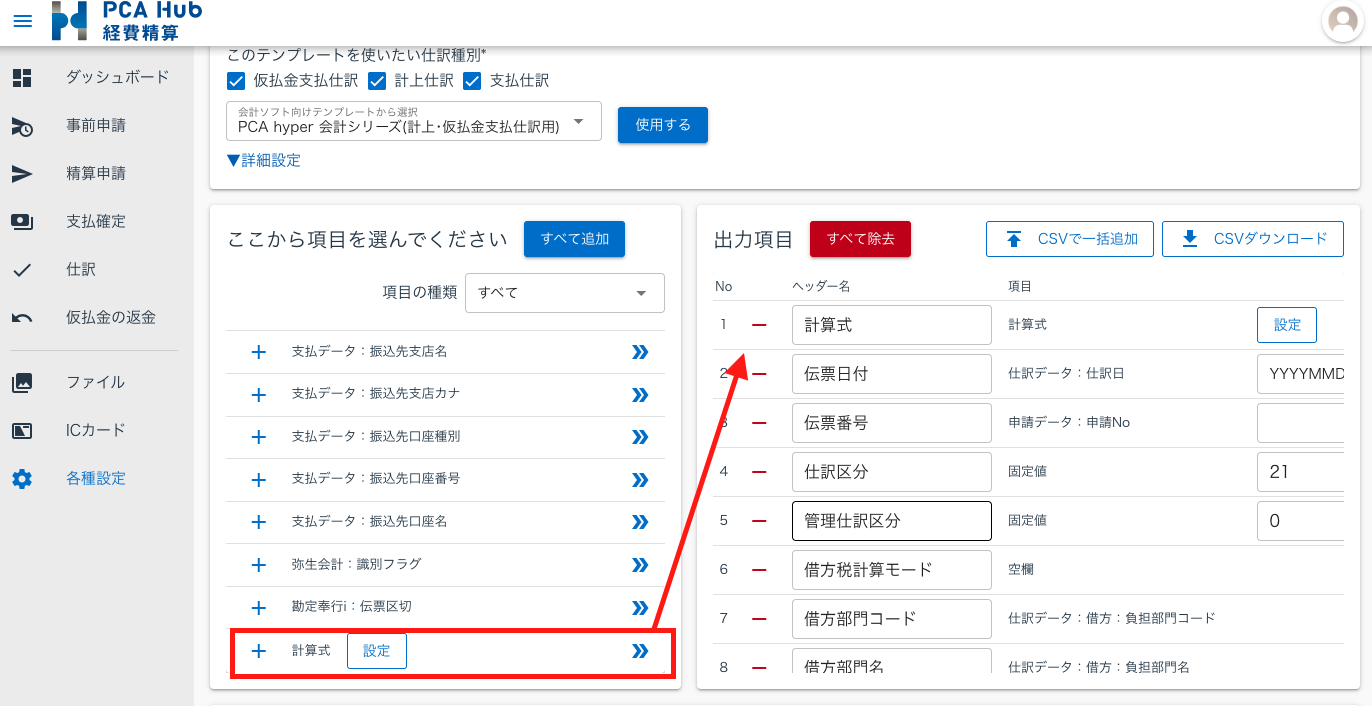This screenshot has width=1372, height=706.
Task: Click header name field 借方税計算モード
Action: click(x=892, y=570)
